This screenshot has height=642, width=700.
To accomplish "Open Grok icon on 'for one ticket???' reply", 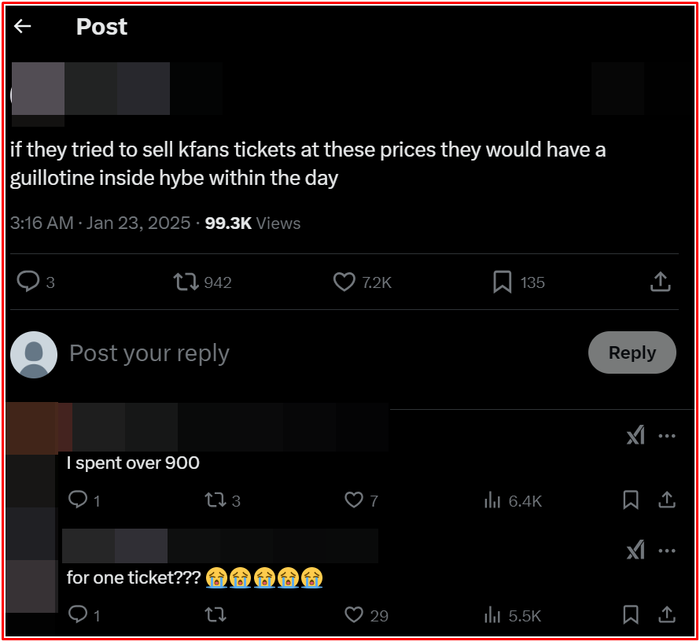I will click(635, 550).
